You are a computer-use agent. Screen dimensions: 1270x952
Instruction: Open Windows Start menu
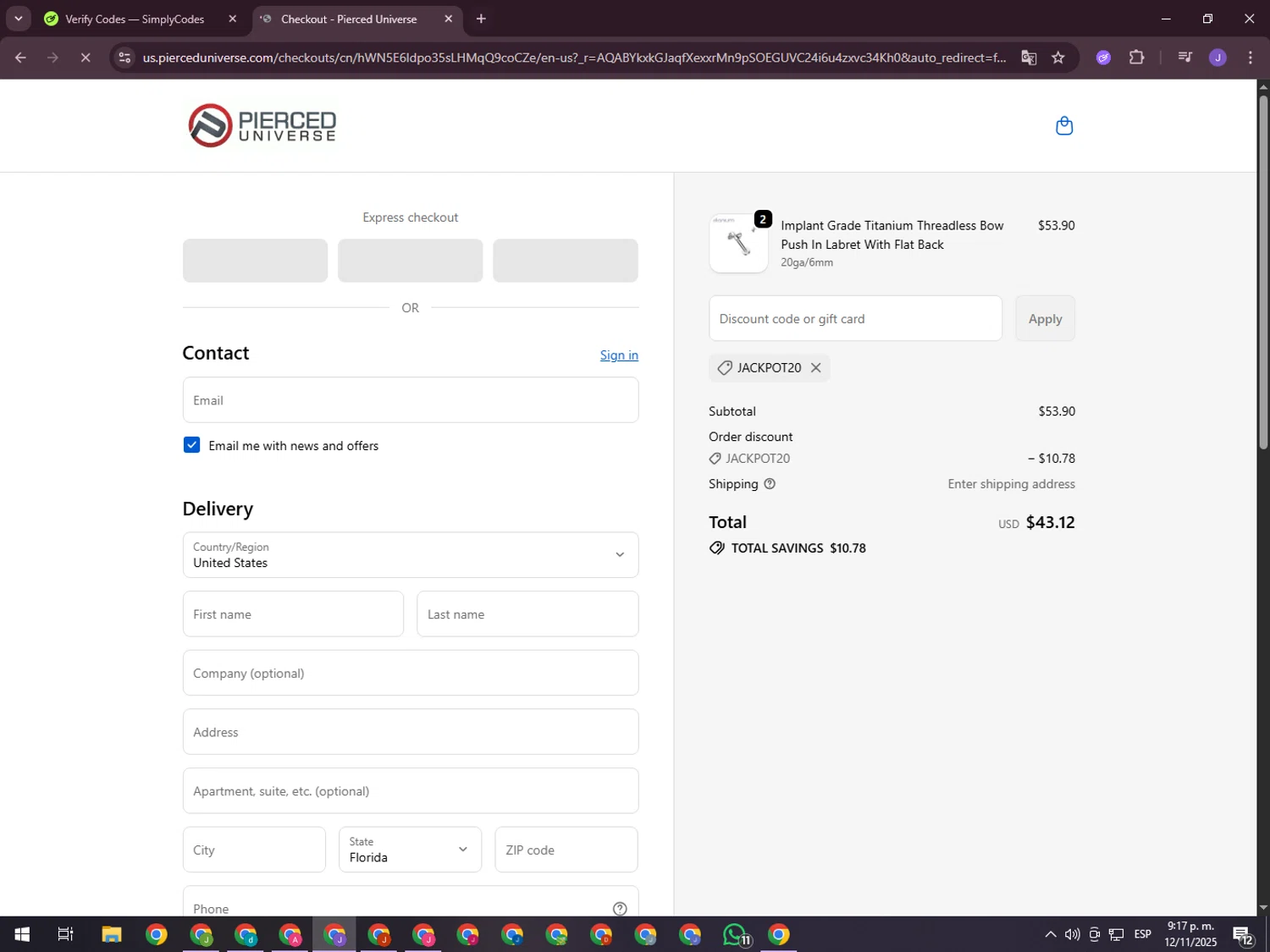click(x=22, y=934)
